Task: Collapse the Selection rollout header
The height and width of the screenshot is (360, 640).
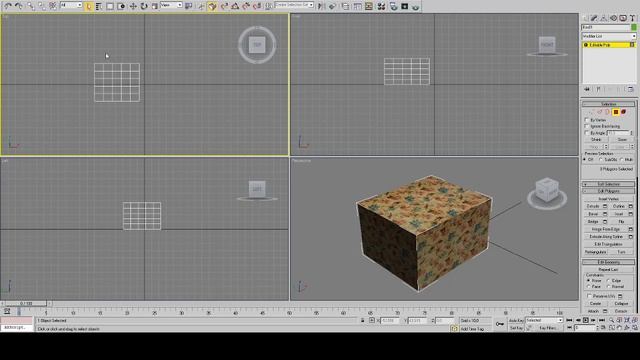Action: tap(608, 104)
